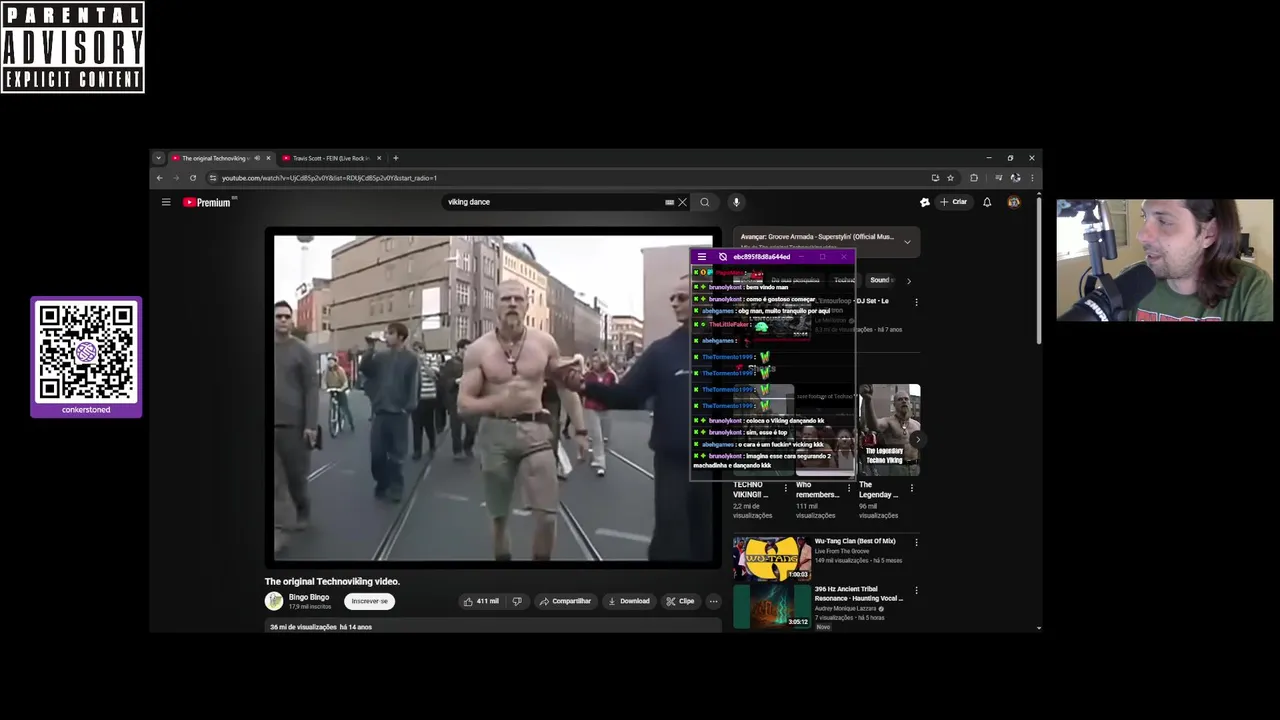The height and width of the screenshot is (720, 1280).
Task: Like the video (411 mil)
Action: (481, 601)
